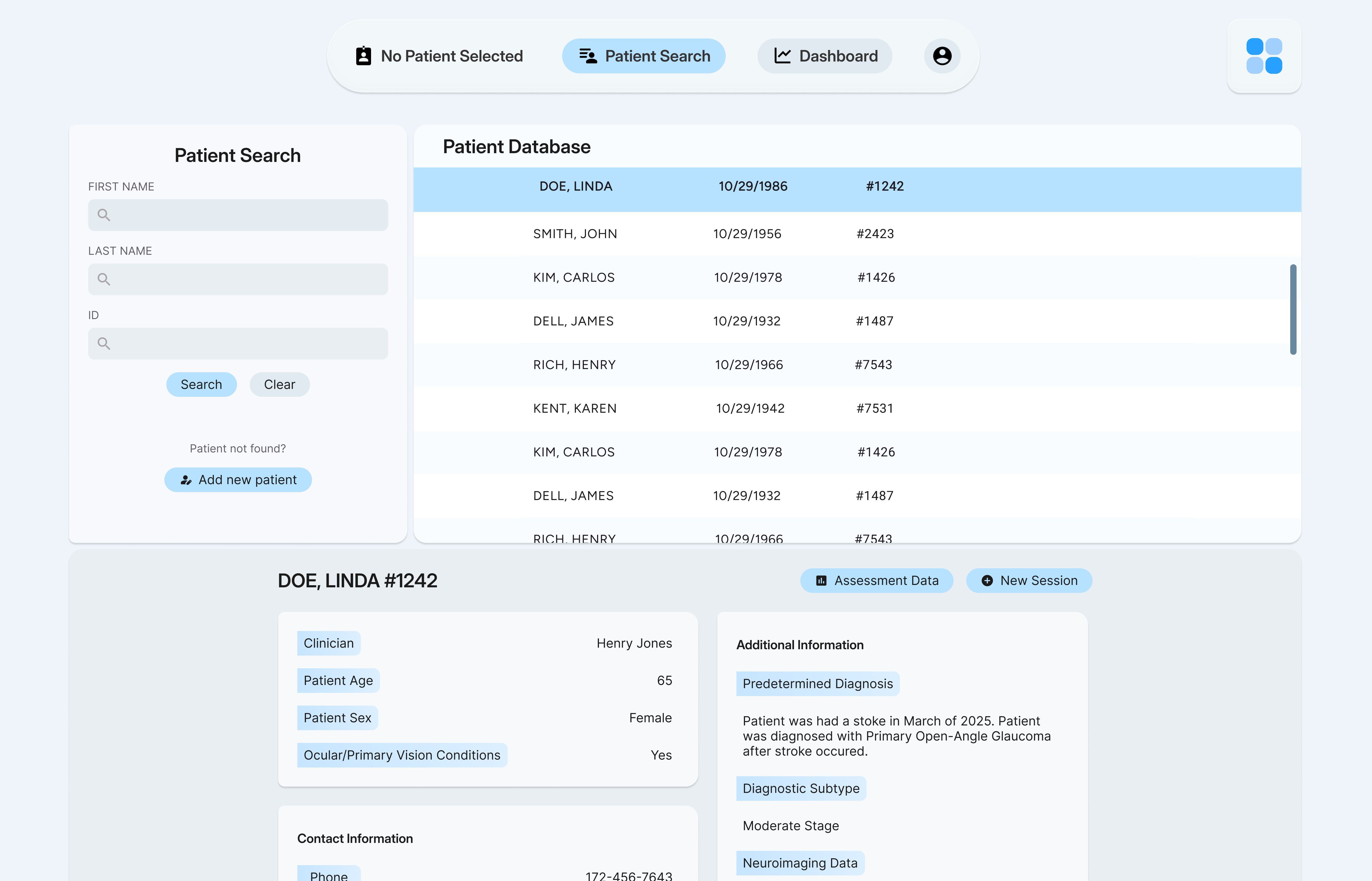The width and height of the screenshot is (1372, 881).
Task: Click the plus icon on New Session
Action: (987, 581)
